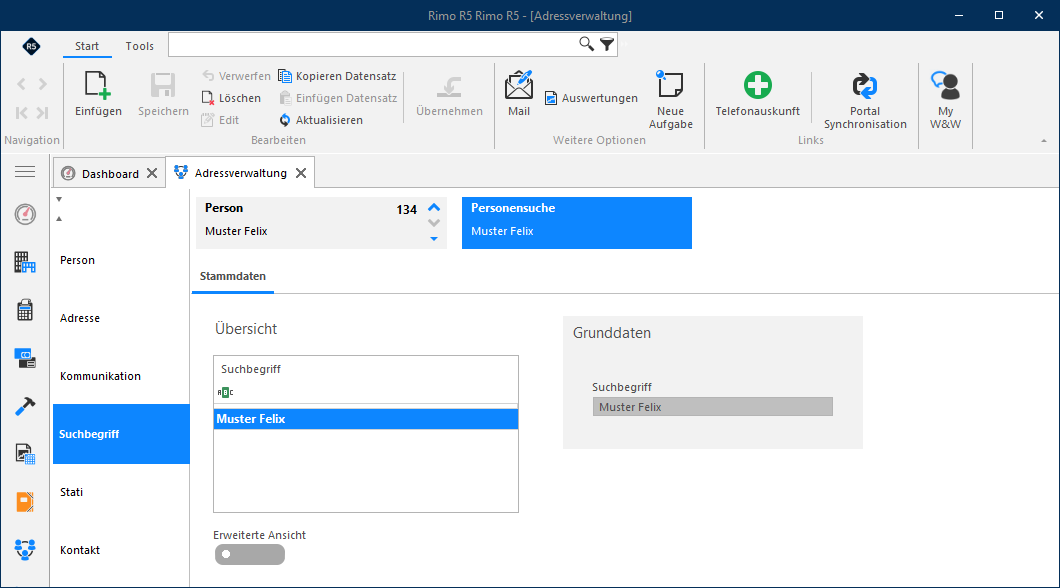
Task: Jump to the last record
Action: point(43,113)
